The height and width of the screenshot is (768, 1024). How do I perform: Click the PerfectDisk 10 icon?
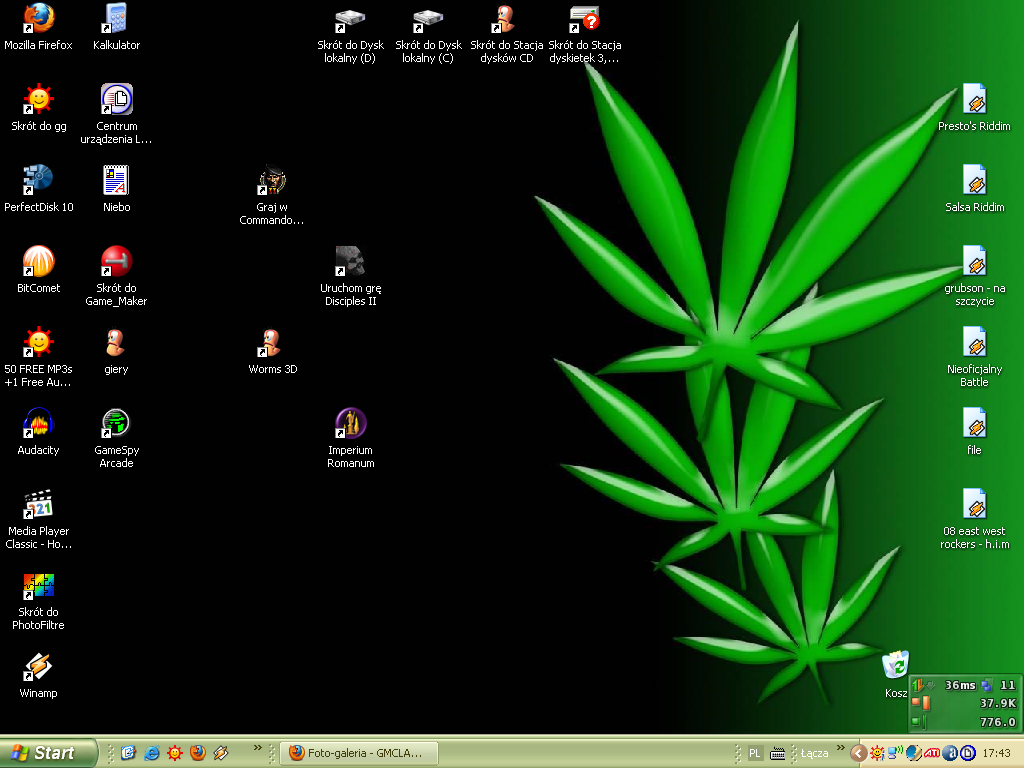(x=38, y=181)
